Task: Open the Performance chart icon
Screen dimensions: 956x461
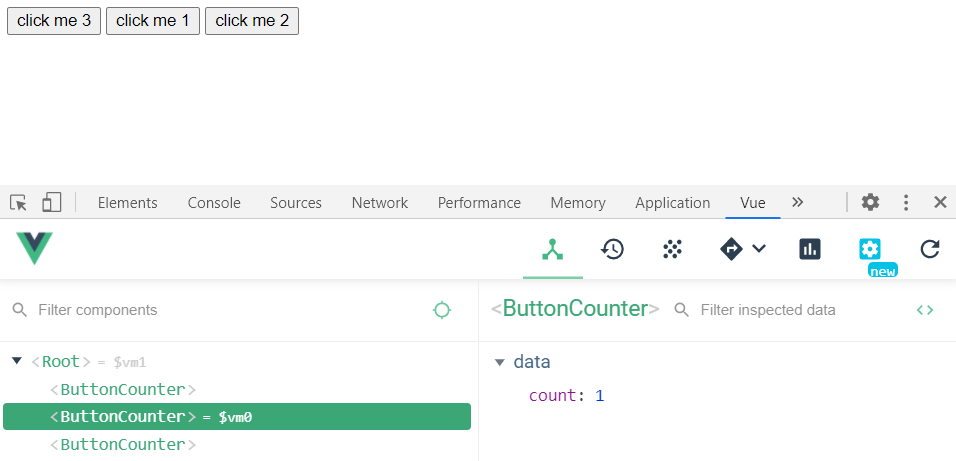Action: click(x=810, y=249)
